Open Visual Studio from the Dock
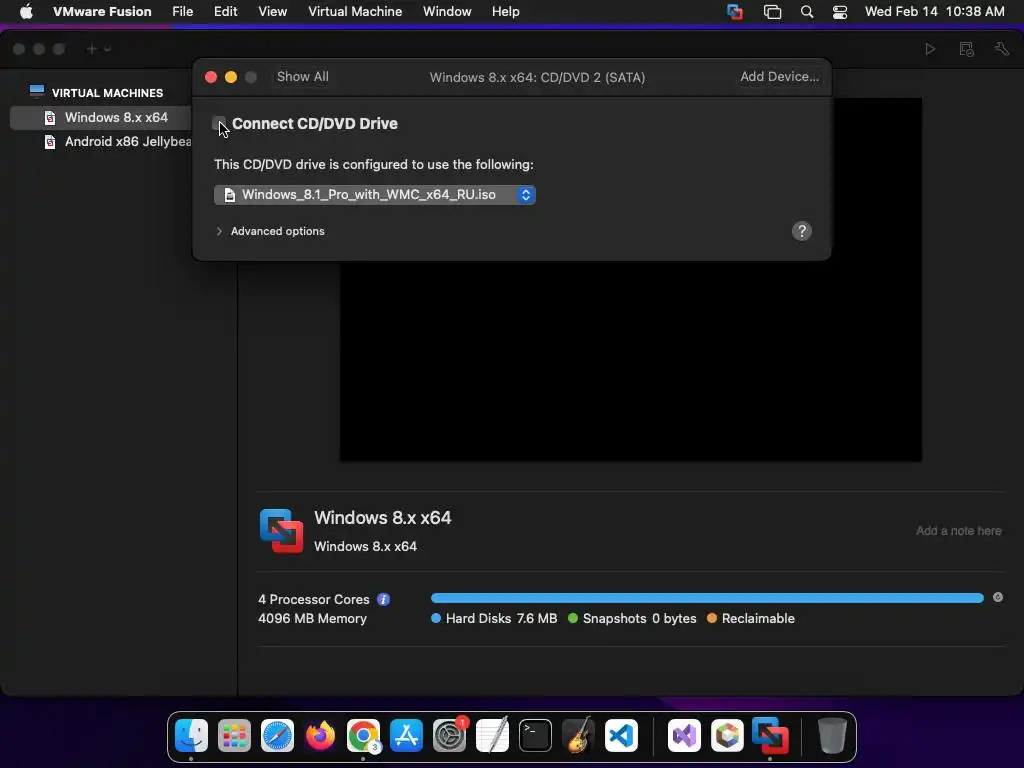The image size is (1024, 768). 684,736
